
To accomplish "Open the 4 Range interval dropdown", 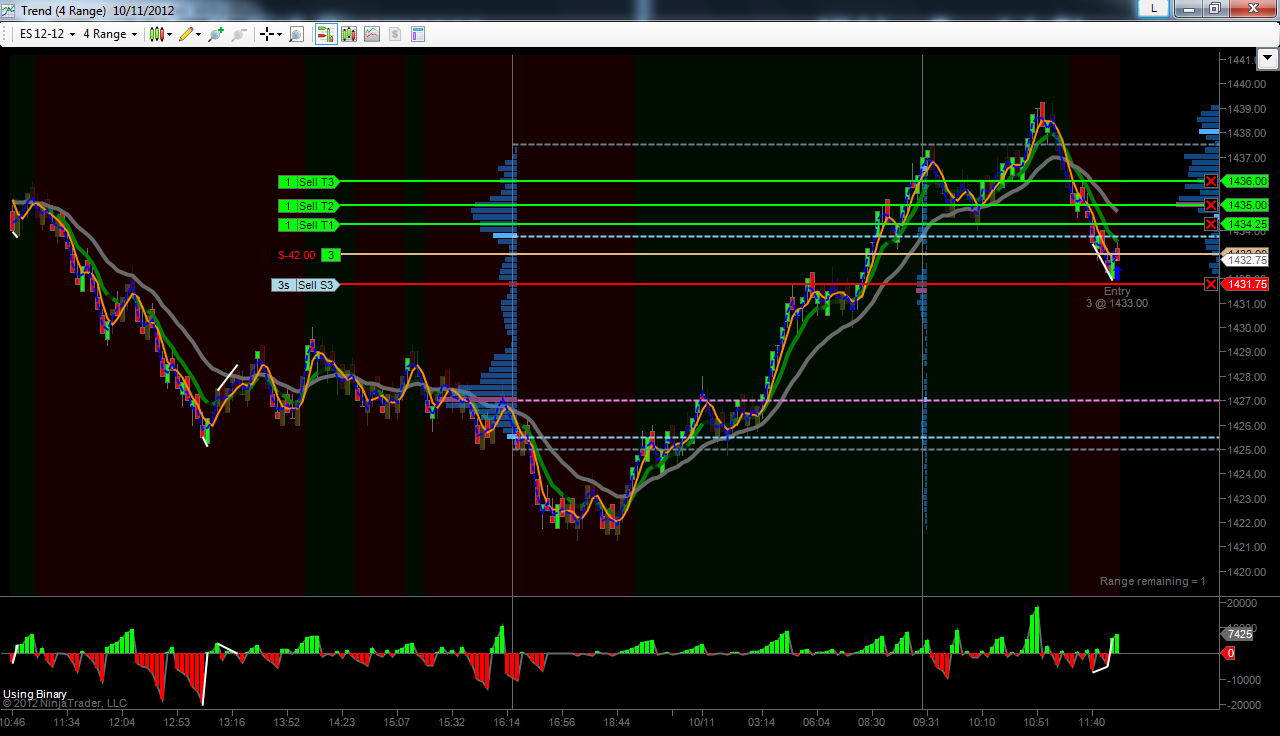I will tap(110, 34).
